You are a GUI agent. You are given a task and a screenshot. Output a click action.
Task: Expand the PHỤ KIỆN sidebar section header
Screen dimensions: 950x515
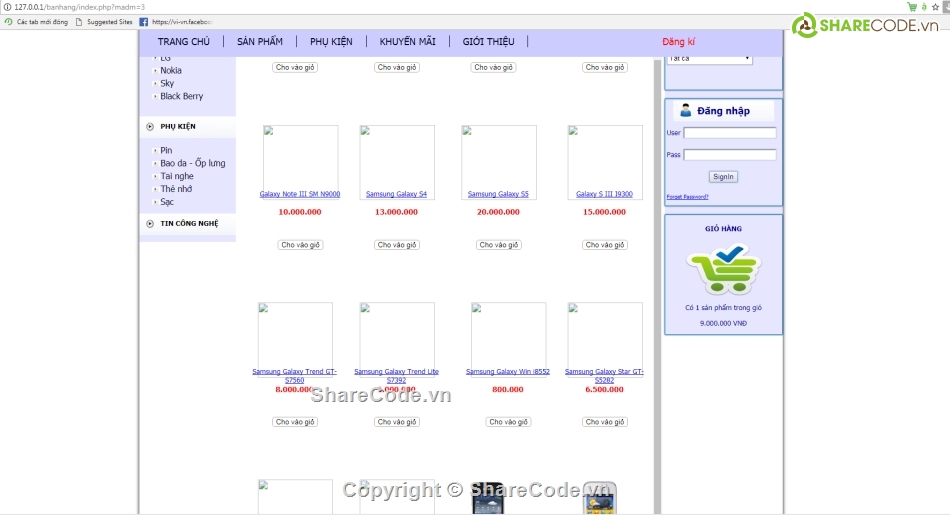pos(178,127)
